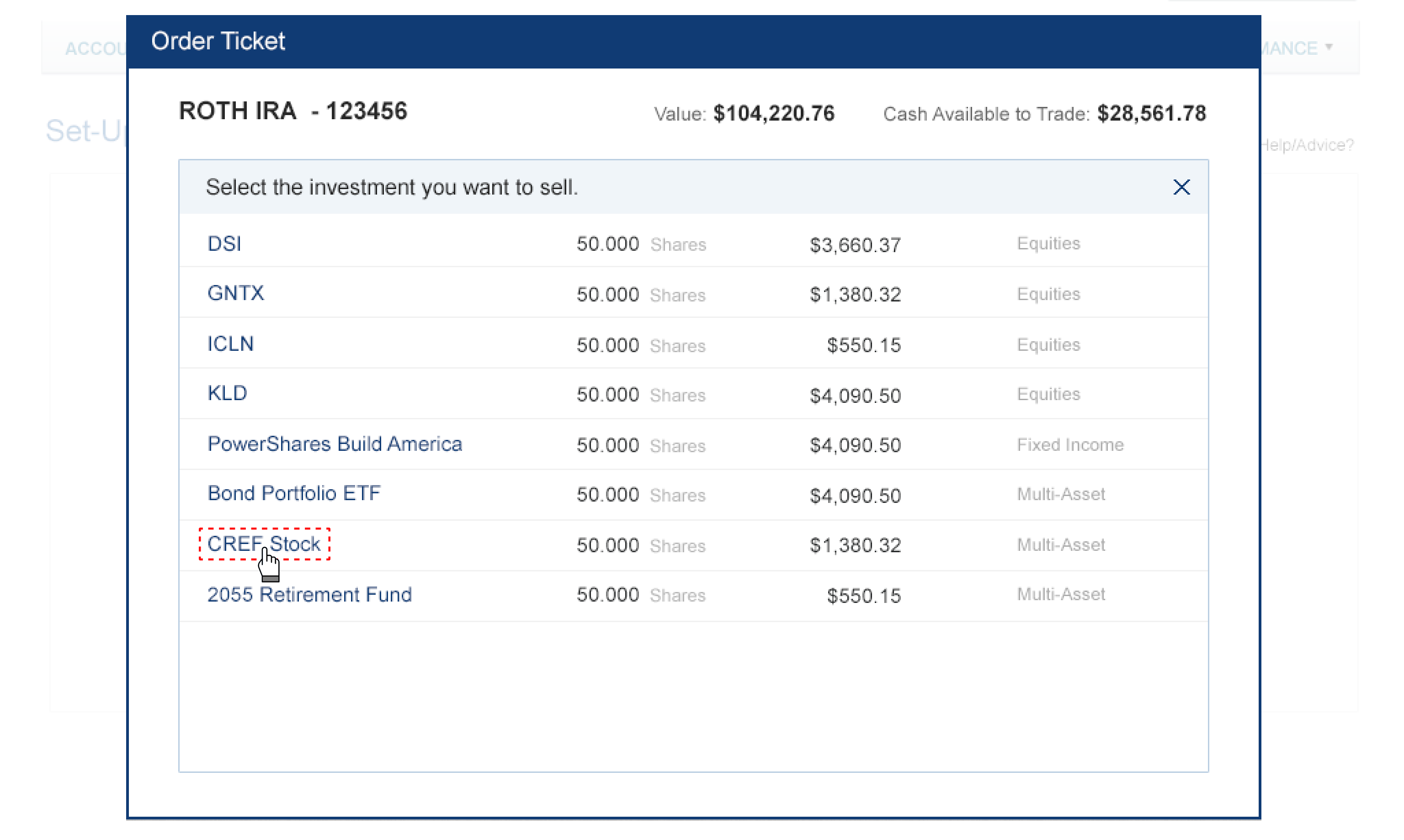Open the Performance dropdown arrow in navigation

coord(1329,48)
